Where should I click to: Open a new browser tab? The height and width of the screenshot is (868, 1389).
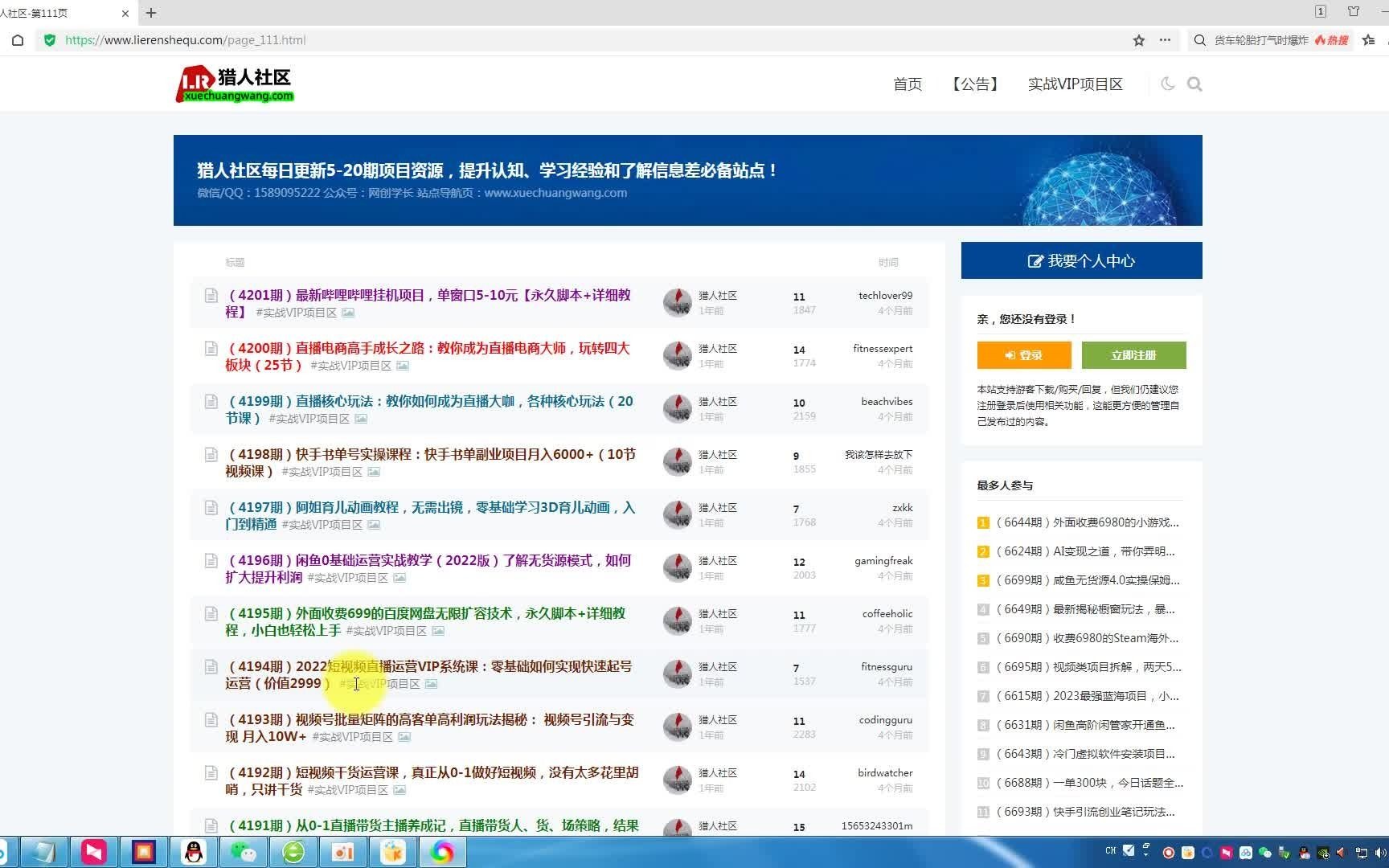(x=151, y=13)
